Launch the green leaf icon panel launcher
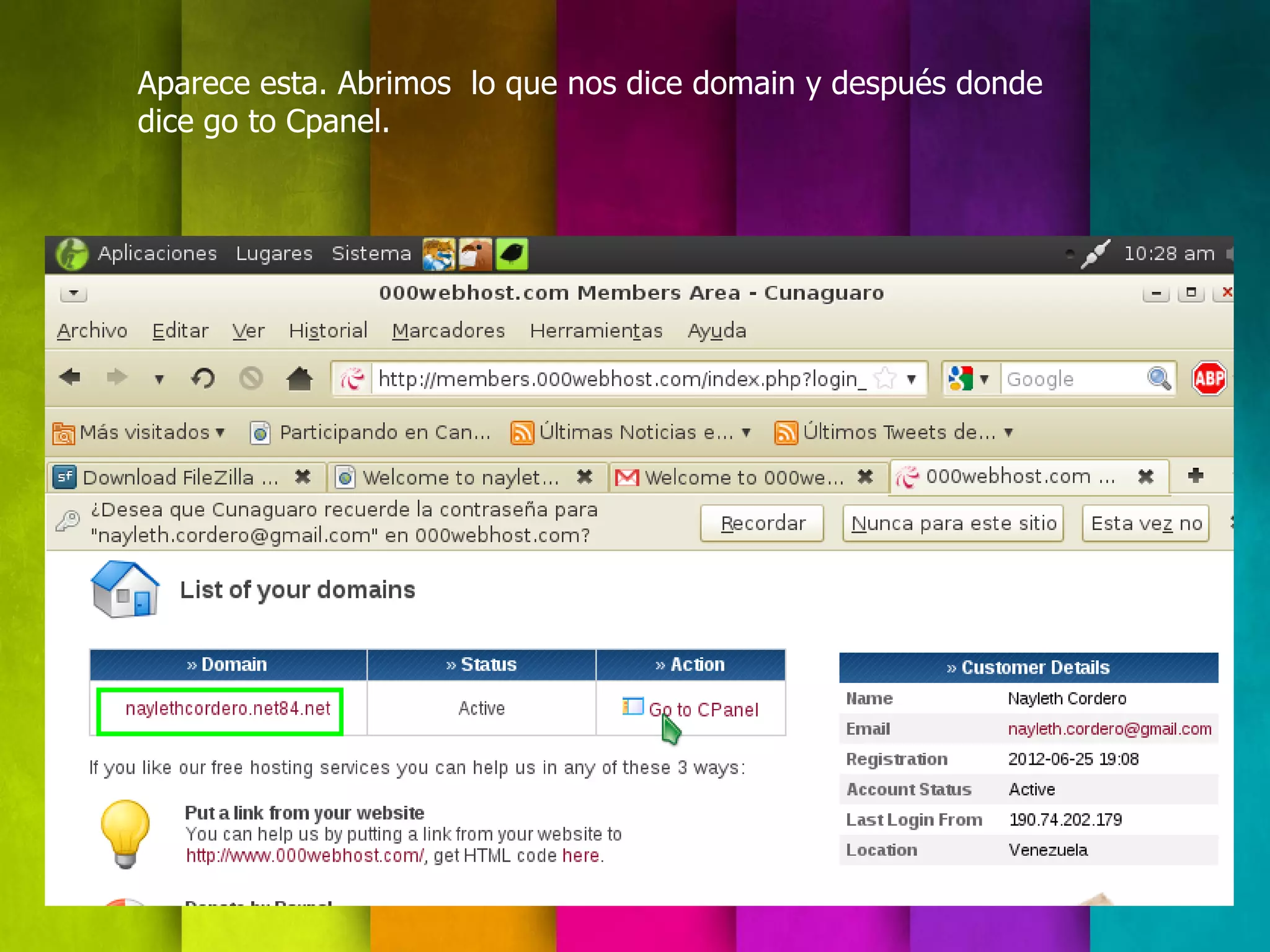1270x952 pixels. 512,254
